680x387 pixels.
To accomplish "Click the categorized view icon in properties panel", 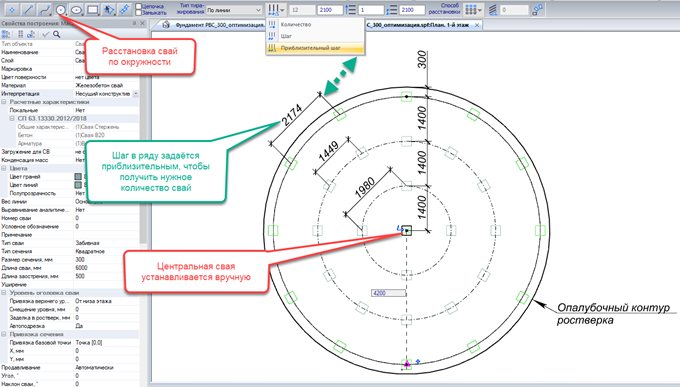I will tap(7, 34).
